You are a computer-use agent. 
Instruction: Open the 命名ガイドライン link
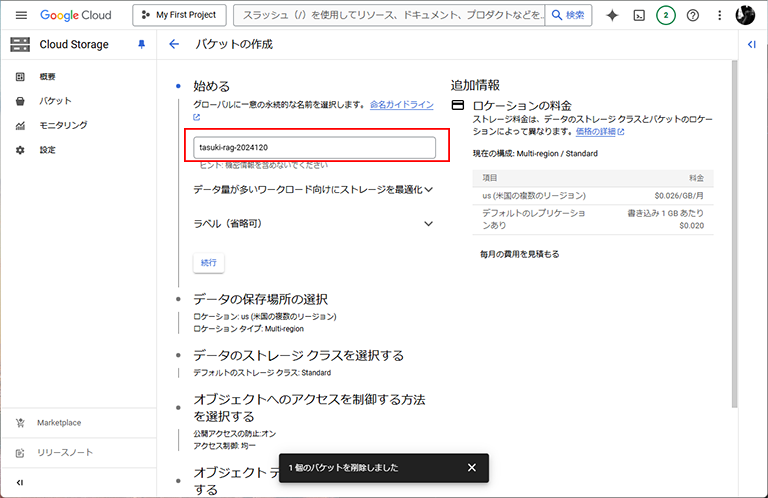[401, 104]
